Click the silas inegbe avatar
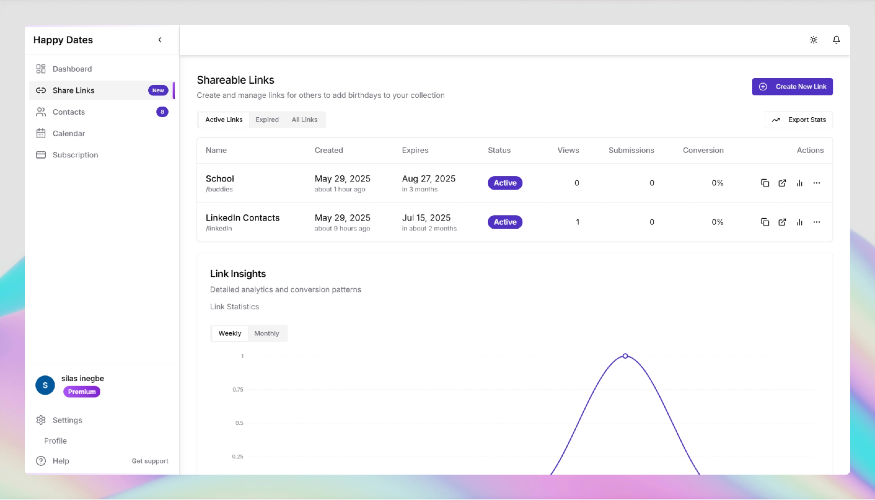875x500 pixels. (45, 385)
